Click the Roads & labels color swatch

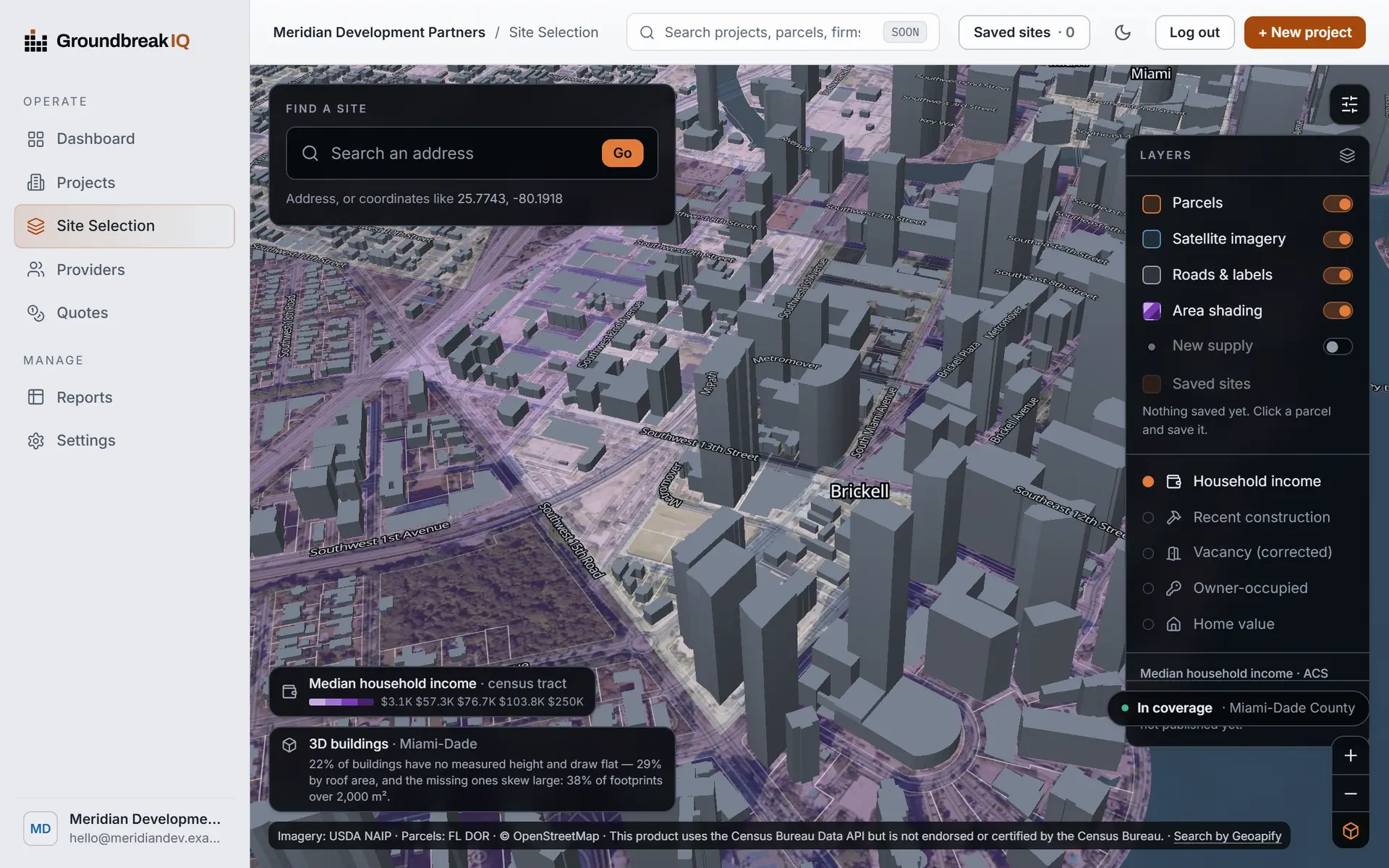(x=1151, y=275)
